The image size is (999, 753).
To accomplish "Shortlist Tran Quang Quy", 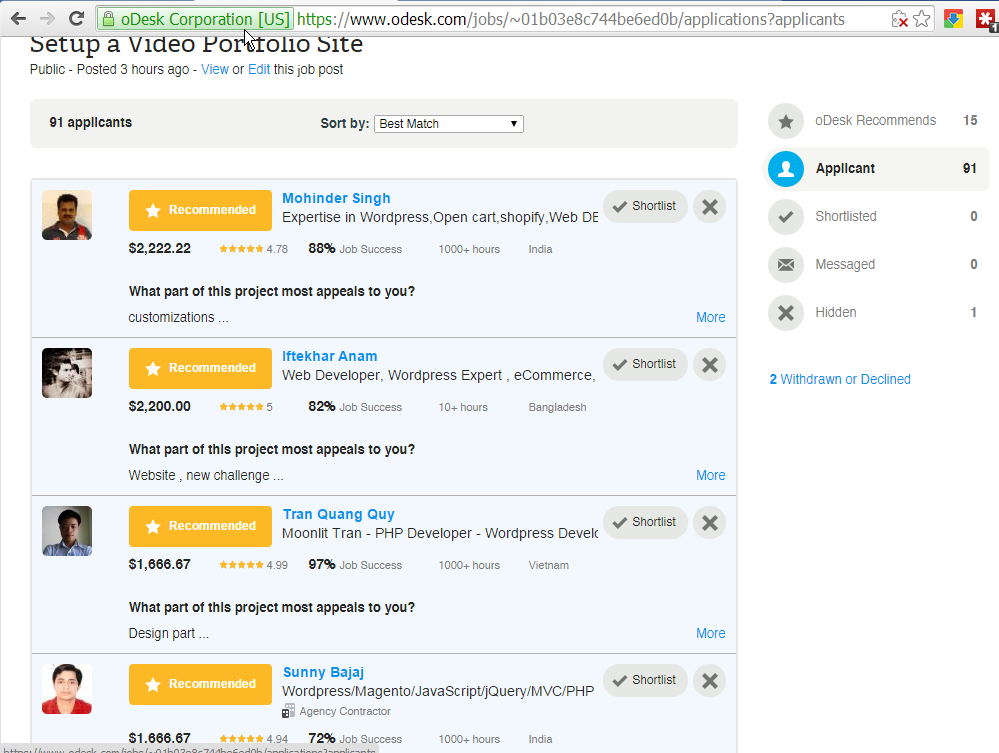I will tap(645, 522).
